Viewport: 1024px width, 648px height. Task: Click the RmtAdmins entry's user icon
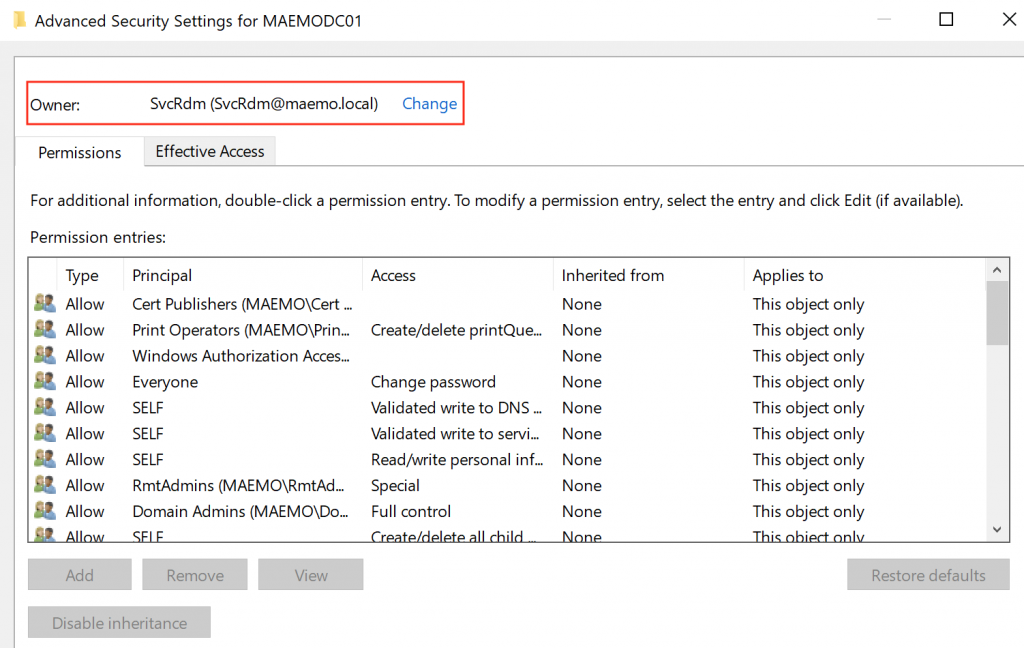(x=44, y=485)
